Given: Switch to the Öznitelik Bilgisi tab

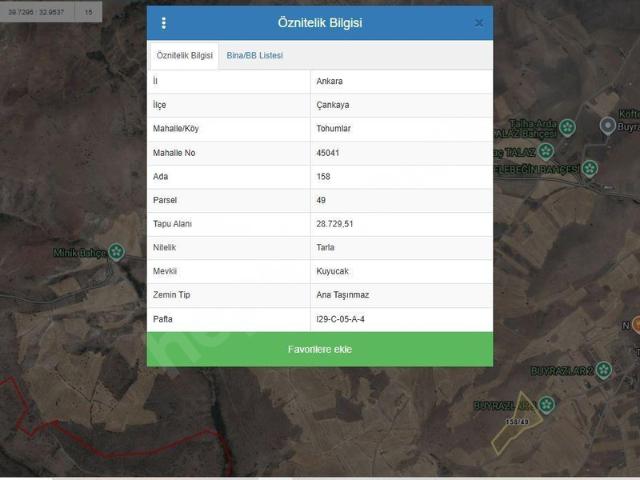Looking at the screenshot, I should point(184,56).
